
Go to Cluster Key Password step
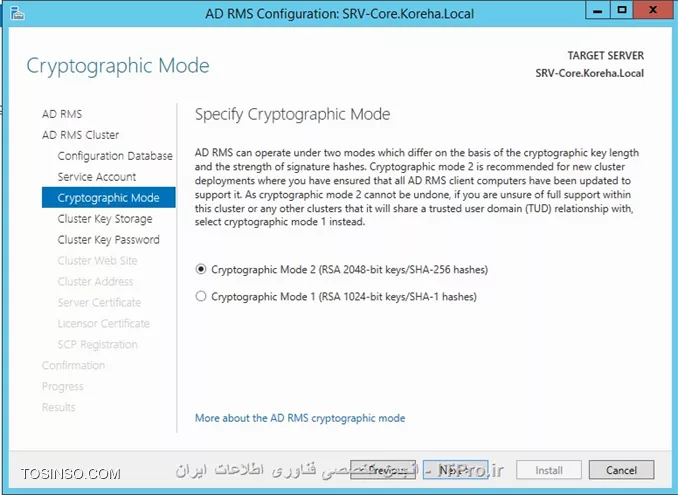click(x=109, y=240)
